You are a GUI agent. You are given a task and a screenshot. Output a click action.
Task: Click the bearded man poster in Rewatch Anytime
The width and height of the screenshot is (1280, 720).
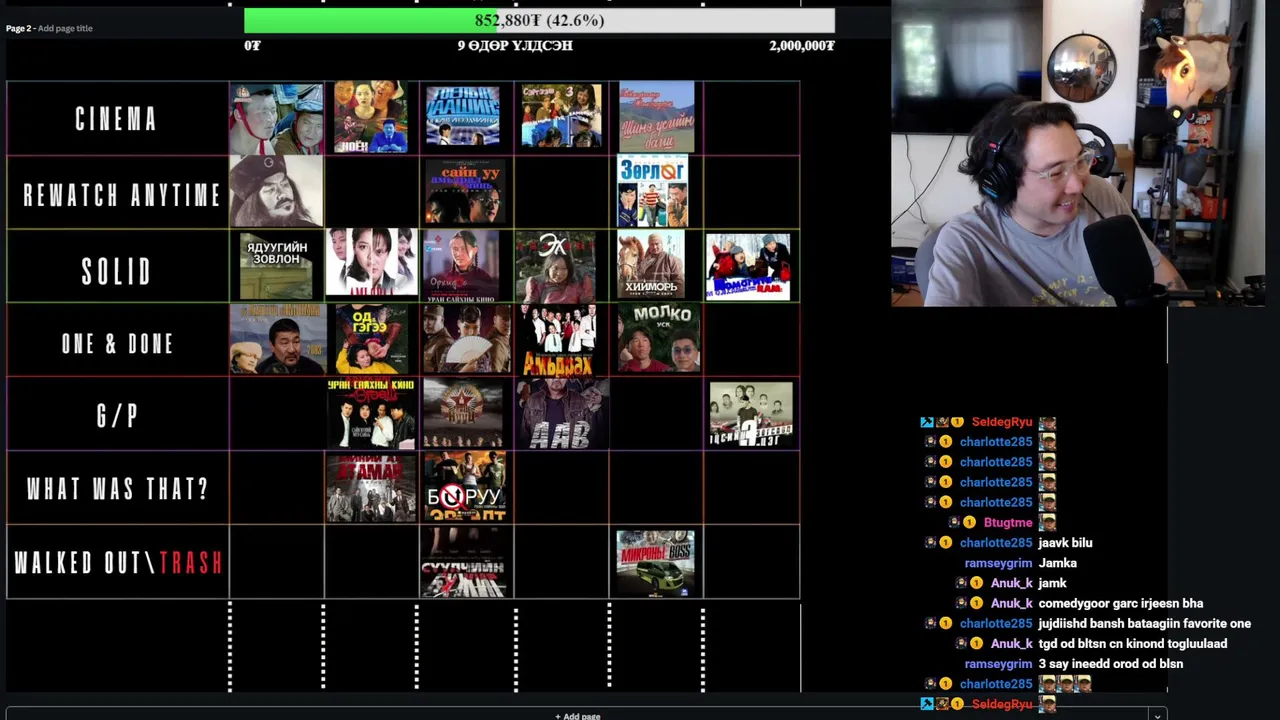coord(276,191)
